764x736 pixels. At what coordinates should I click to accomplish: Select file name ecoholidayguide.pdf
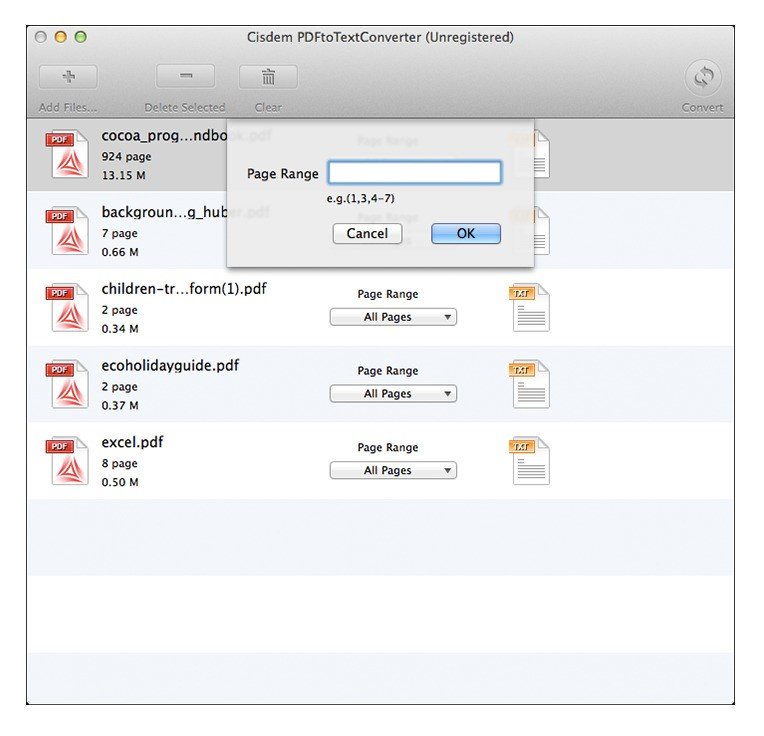click(171, 366)
